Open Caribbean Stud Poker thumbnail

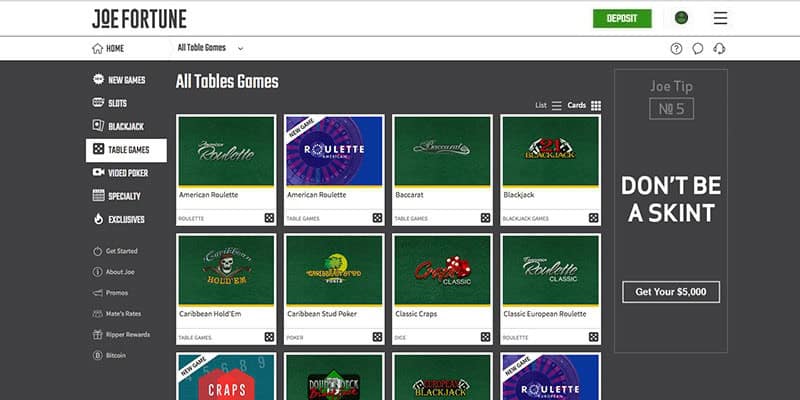pos(334,270)
